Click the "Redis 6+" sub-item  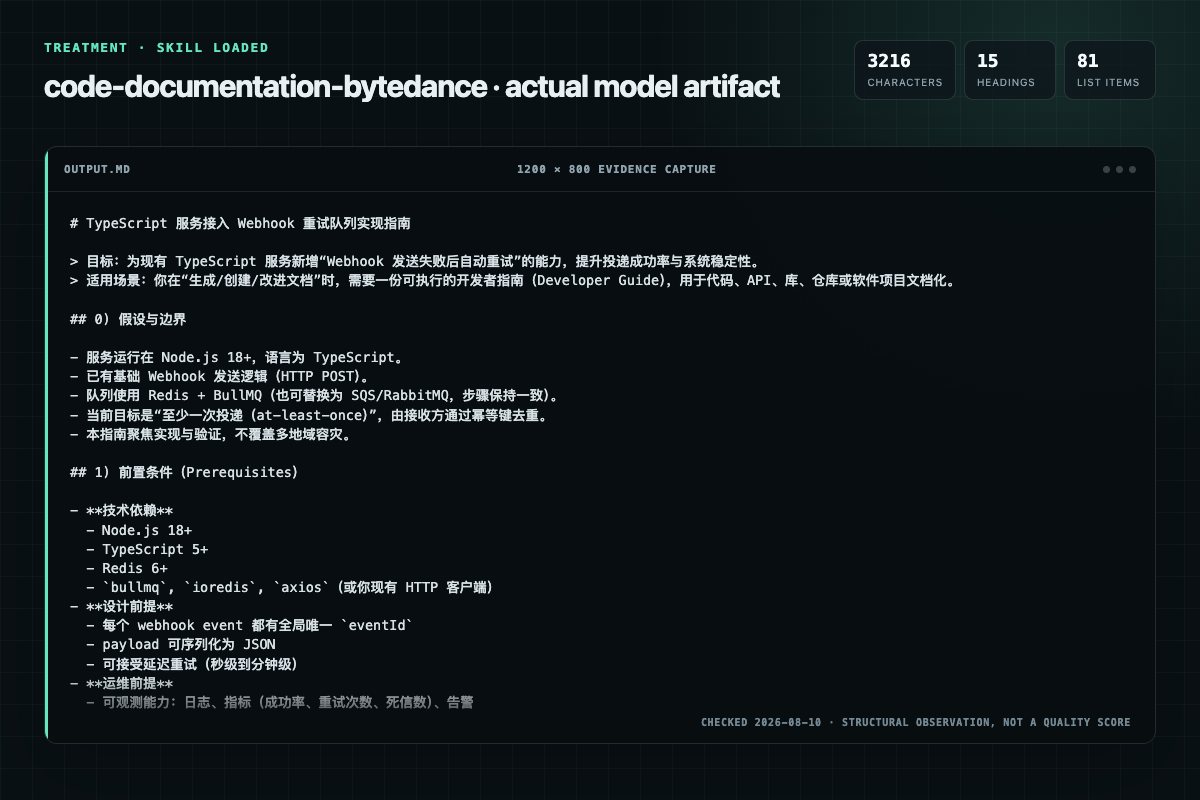(127, 568)
